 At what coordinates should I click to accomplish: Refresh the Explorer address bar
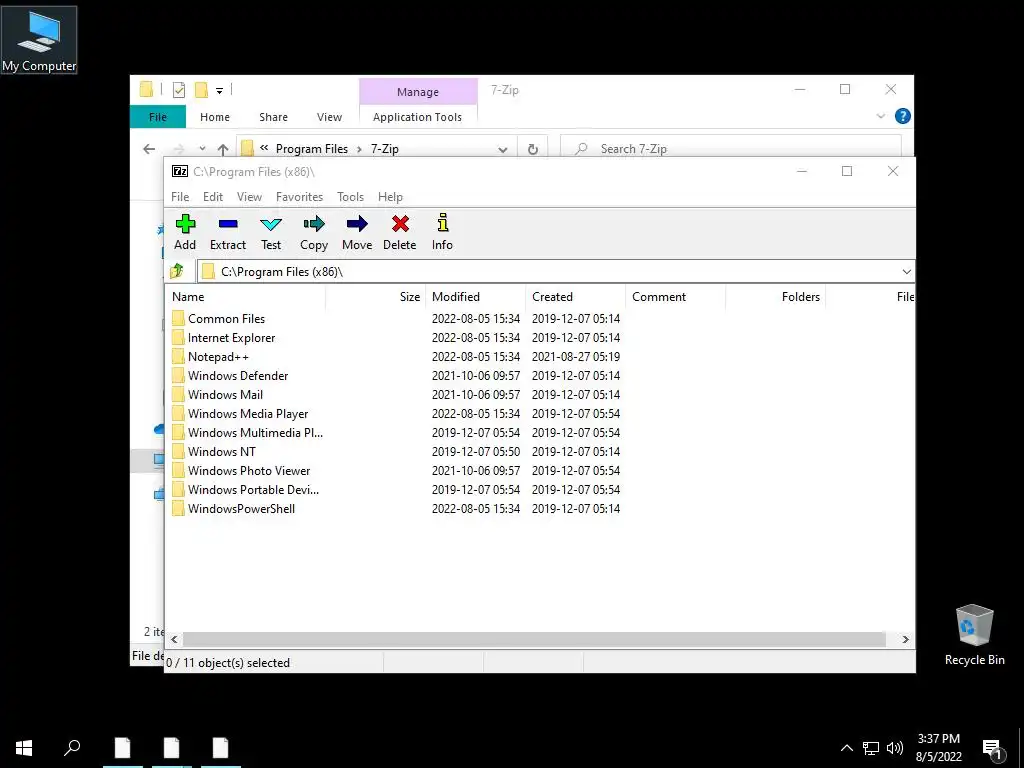pos(533,150)
